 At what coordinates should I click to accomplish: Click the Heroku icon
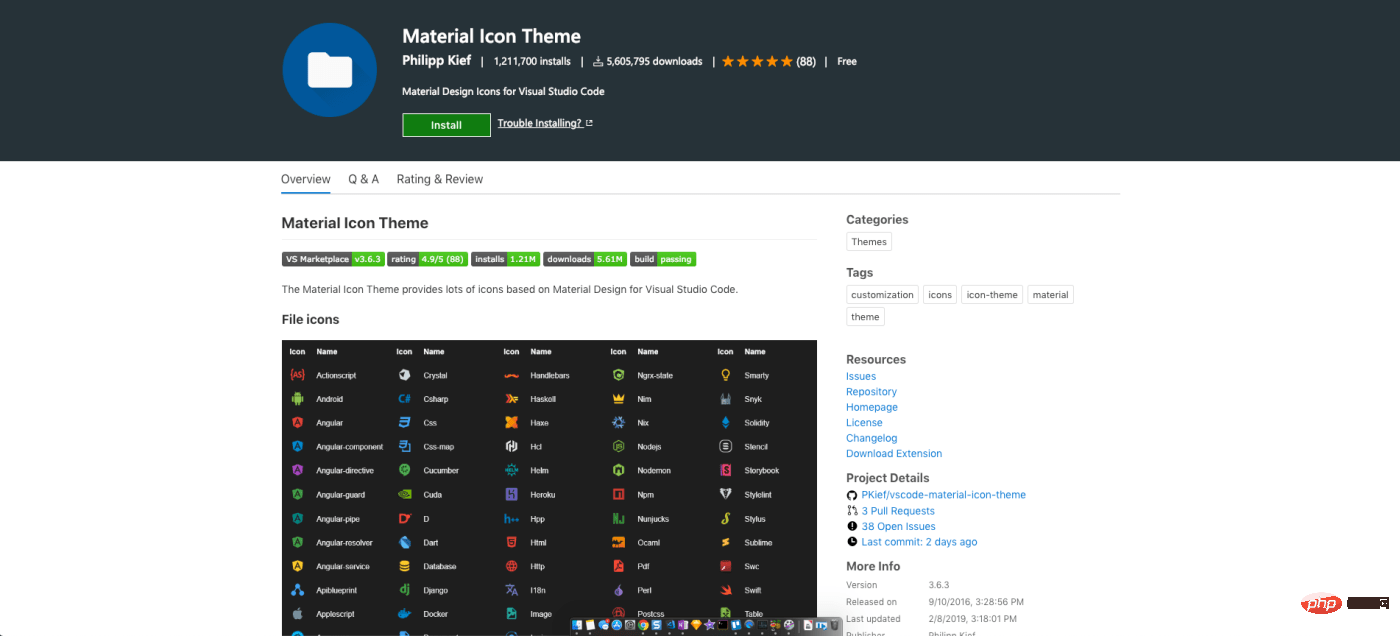point(511,494)
